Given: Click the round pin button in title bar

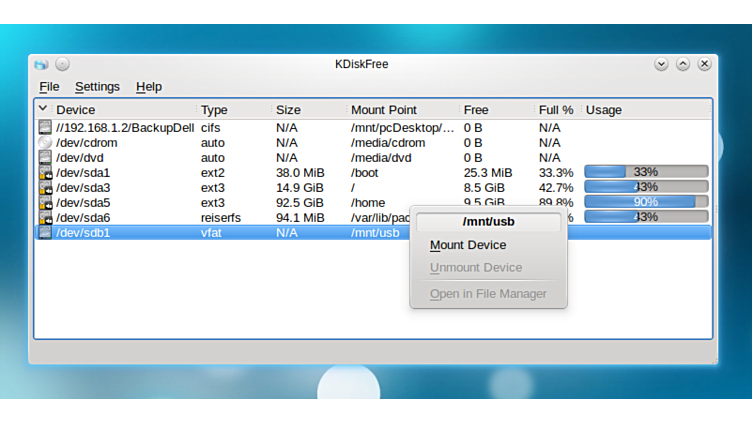Looking at the screenshot, I should coord(62,64).
